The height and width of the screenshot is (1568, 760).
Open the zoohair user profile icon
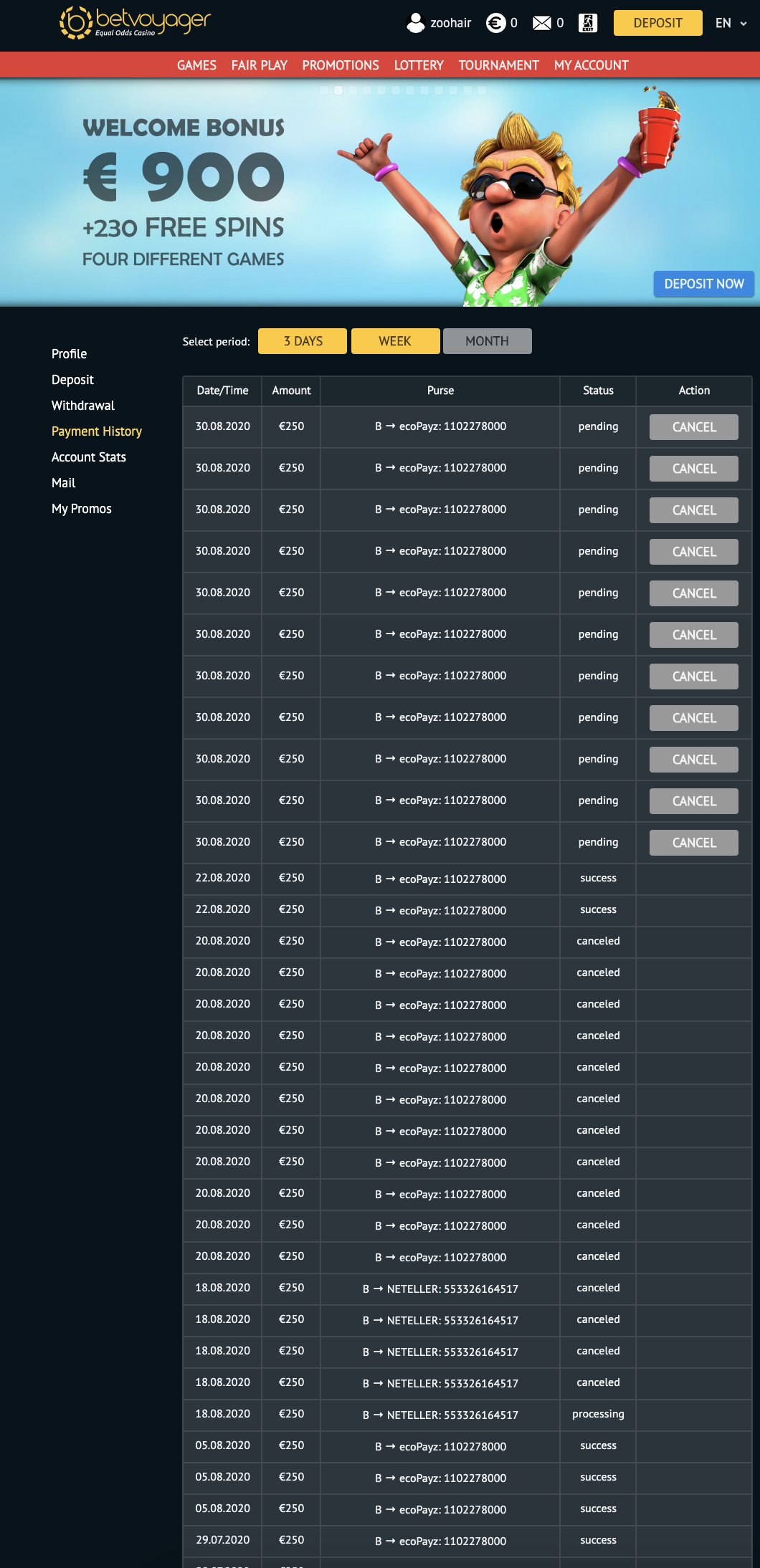416,23
